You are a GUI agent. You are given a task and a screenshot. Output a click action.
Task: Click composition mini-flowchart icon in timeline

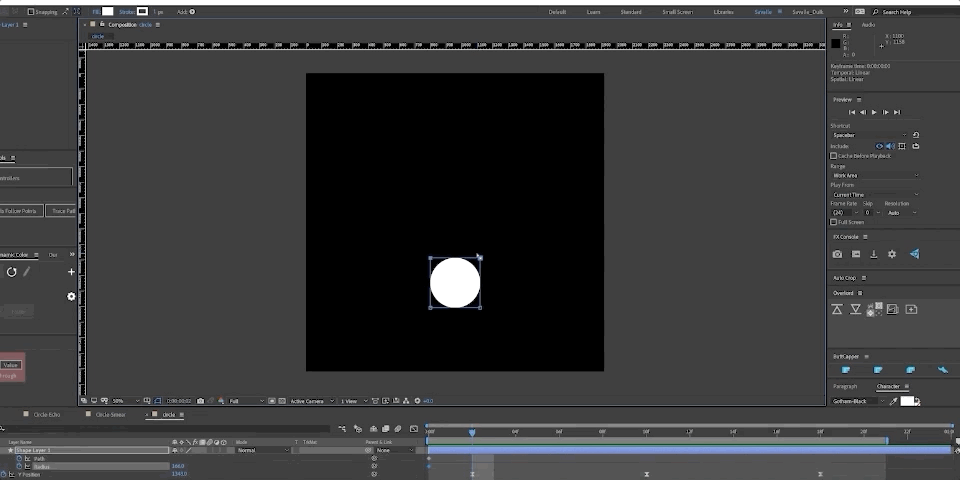pos(342,429)
